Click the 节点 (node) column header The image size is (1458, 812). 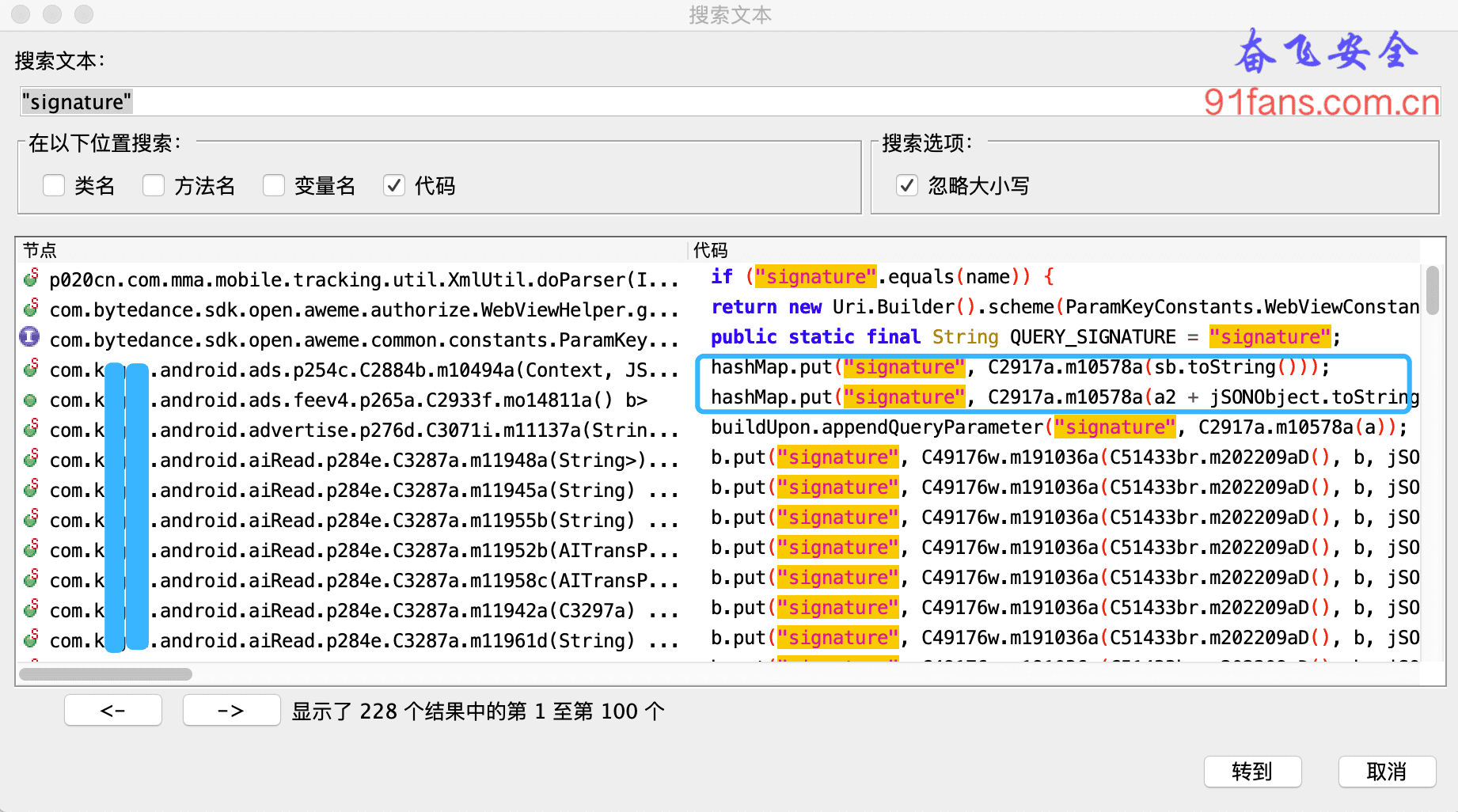tap(351, 250)
